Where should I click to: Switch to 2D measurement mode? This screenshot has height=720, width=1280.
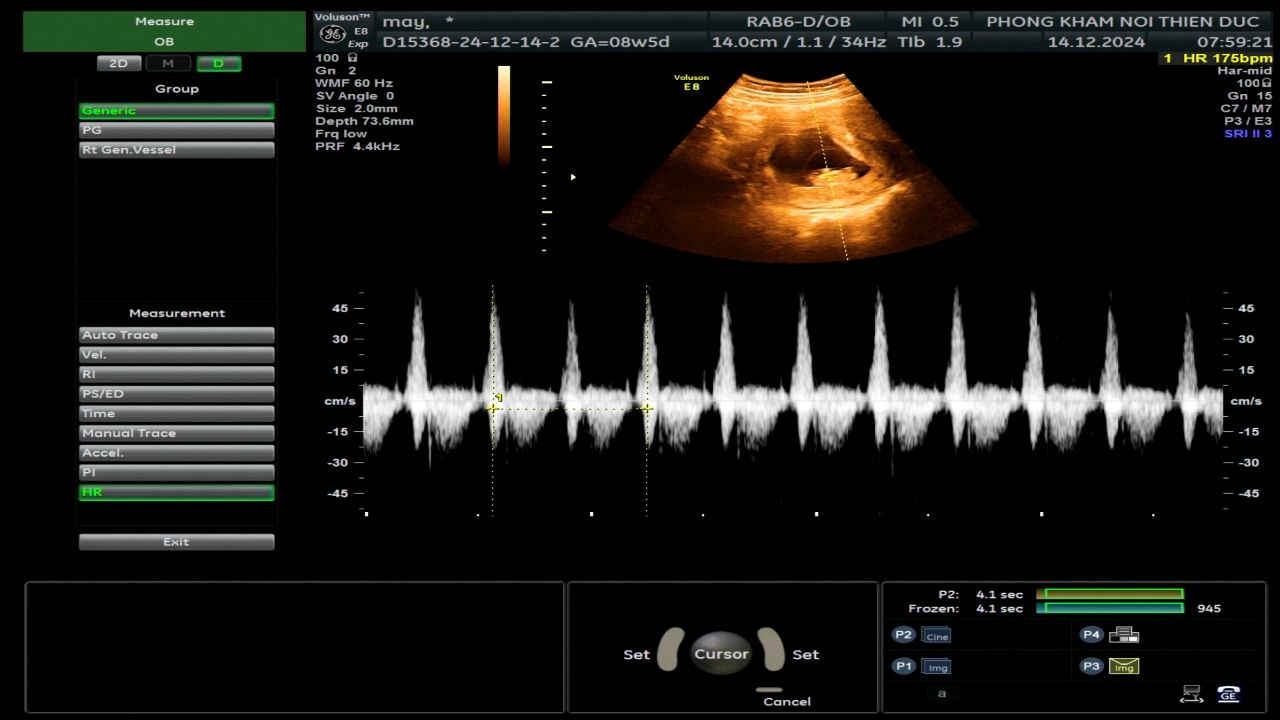119,64
